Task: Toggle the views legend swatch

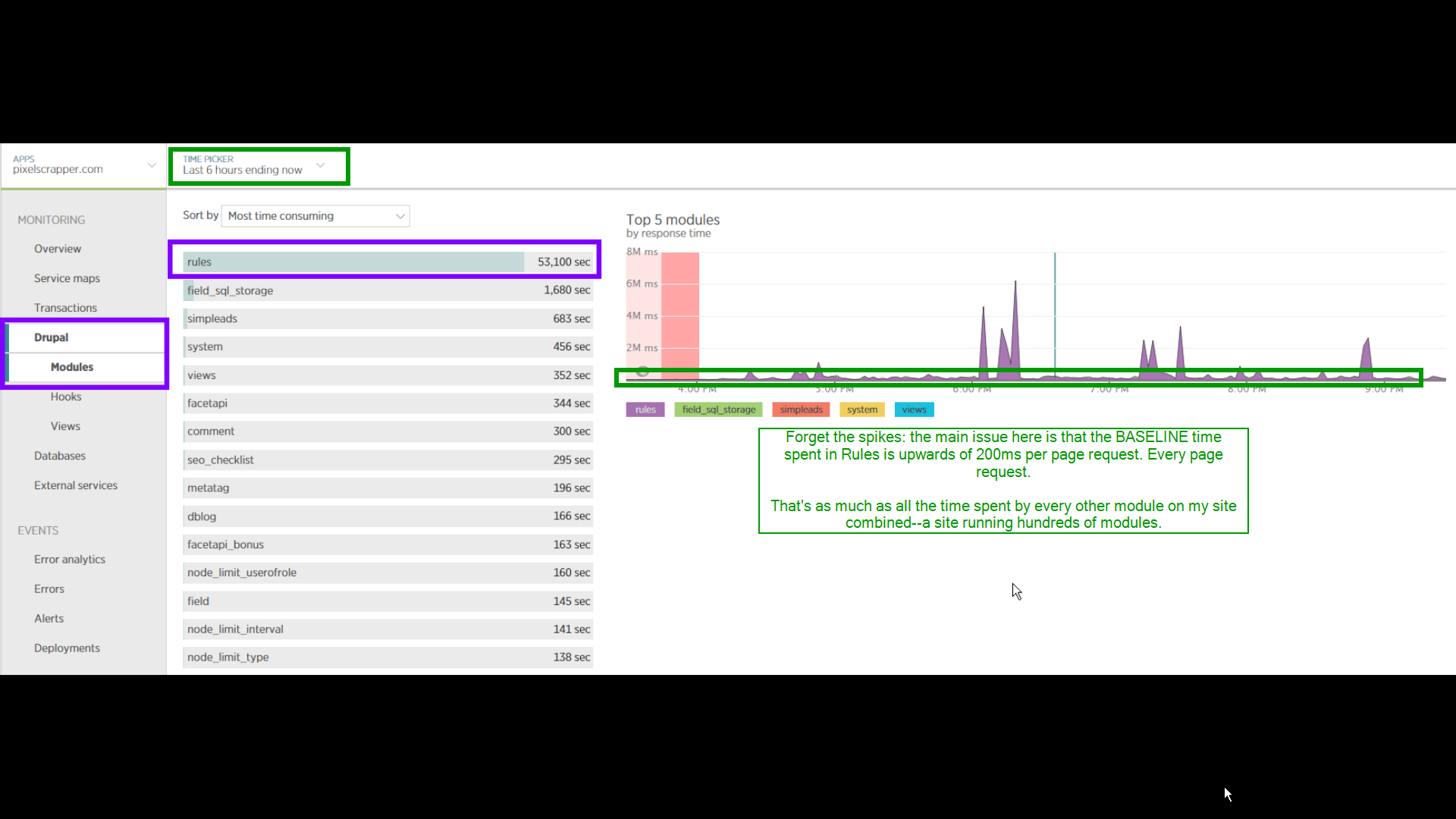Action: (914, 409)
